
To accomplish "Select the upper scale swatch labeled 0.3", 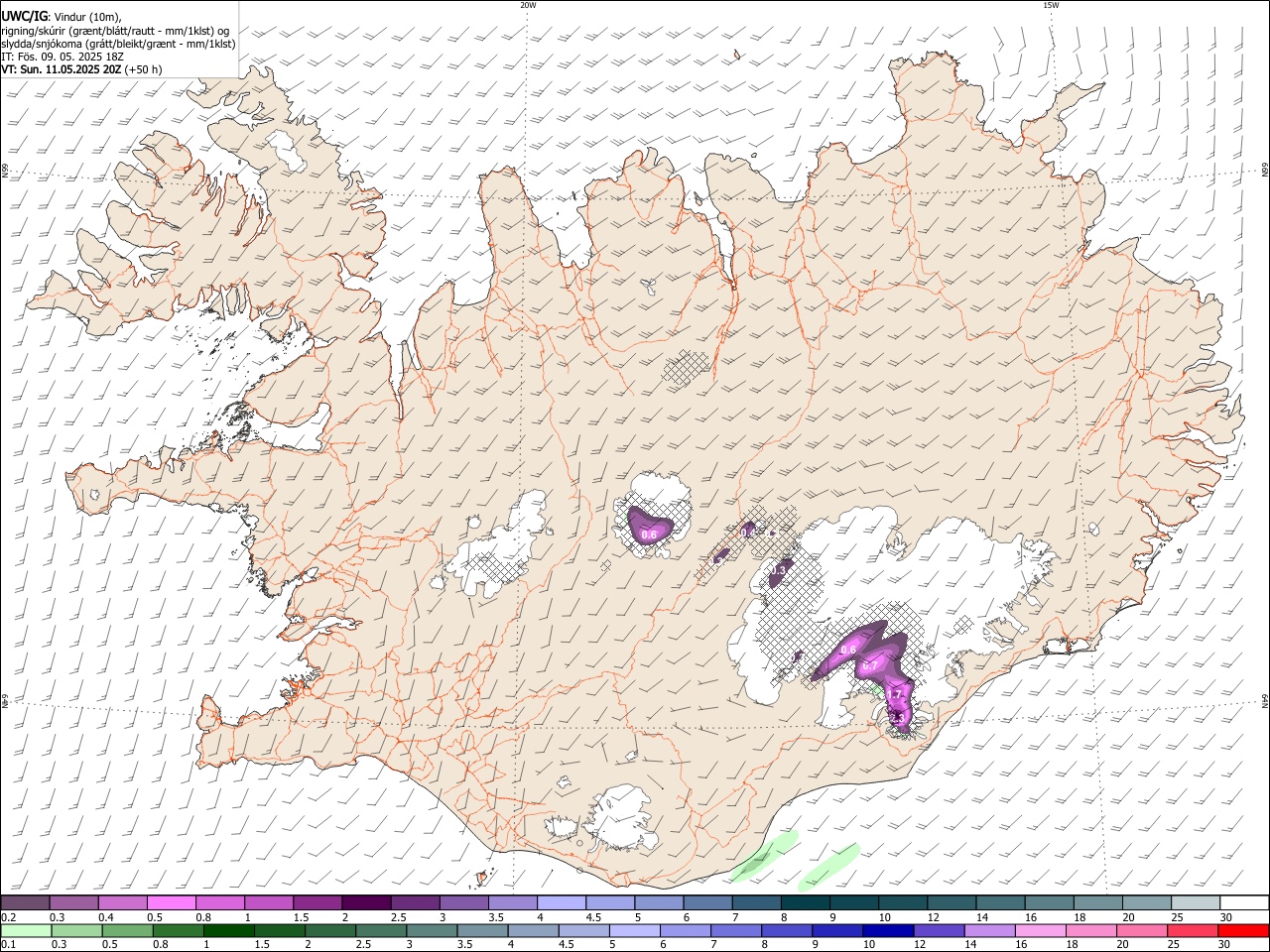I will coord(73,902).
